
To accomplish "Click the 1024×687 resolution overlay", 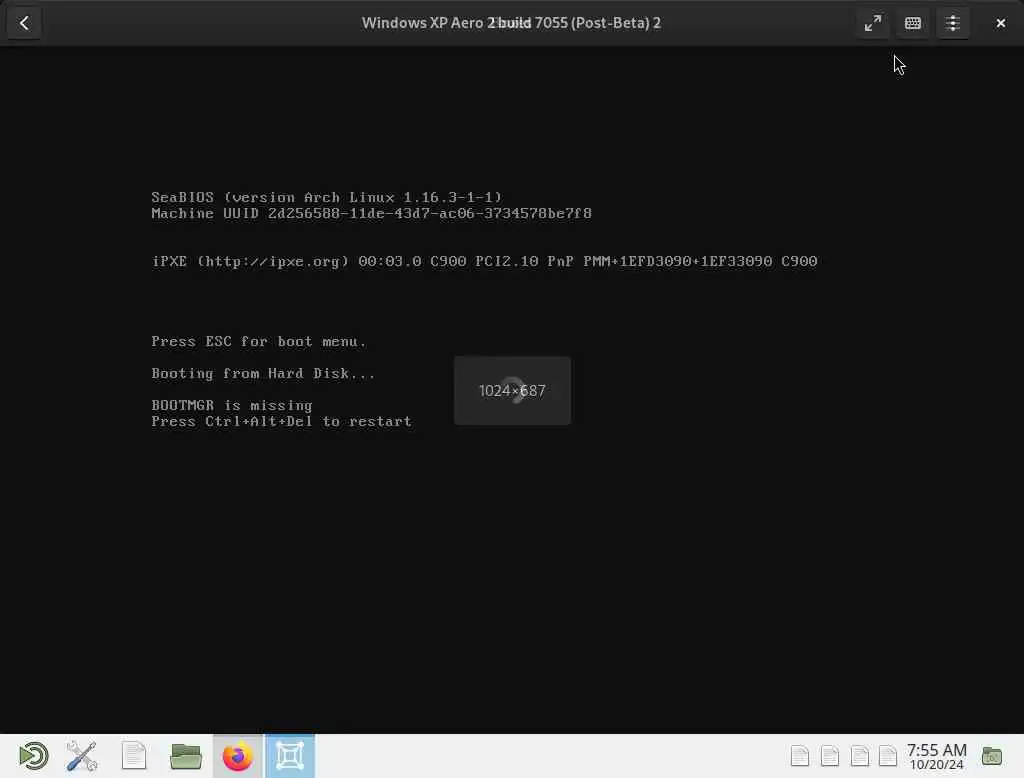I will click(512, 391).
